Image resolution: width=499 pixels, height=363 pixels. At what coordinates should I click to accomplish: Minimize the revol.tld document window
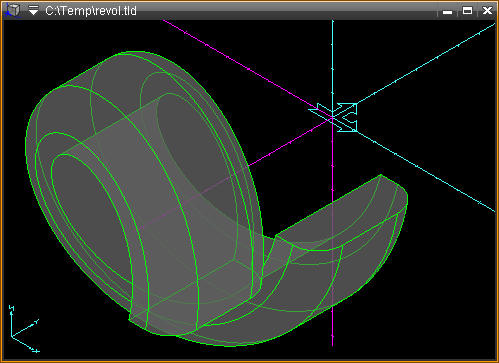click(447, 11)
